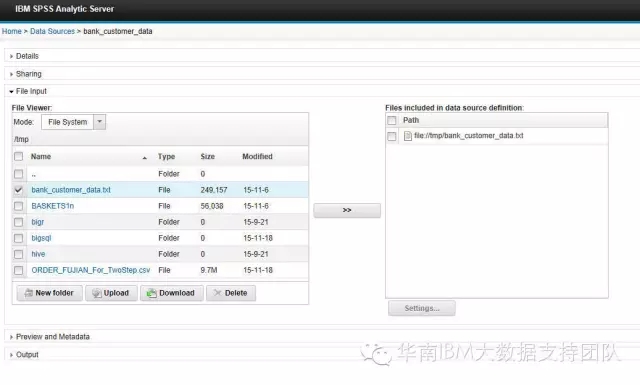Click the file://tmp/bank_customer_data.txt path entry
The height and width of the screenshot is (385, 640).
pyautogui.click(x=469, y=136)
